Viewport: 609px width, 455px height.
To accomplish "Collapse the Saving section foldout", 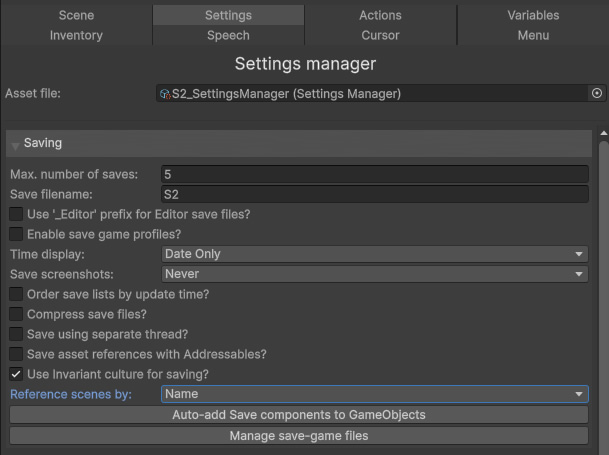I will point(16,145).
